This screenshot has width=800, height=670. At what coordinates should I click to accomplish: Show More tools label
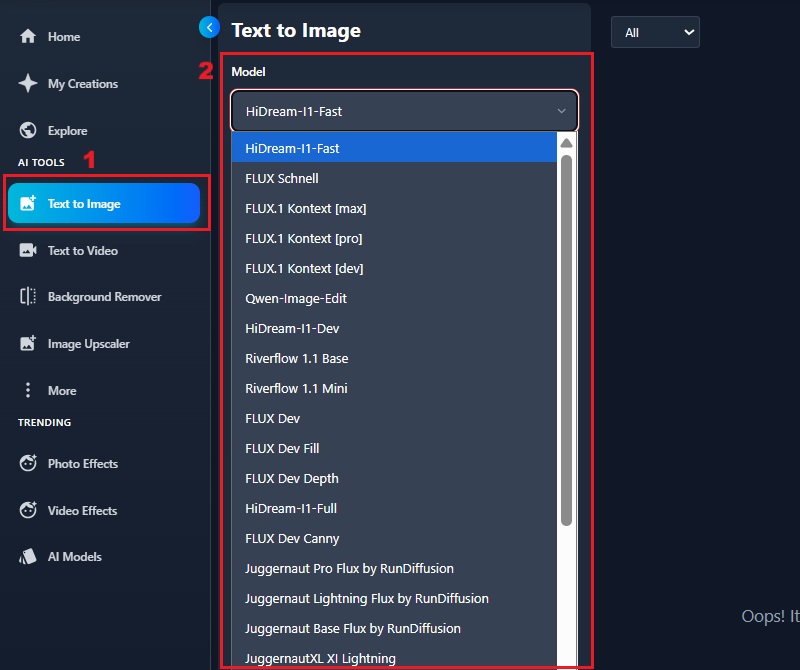click(62, 391)
